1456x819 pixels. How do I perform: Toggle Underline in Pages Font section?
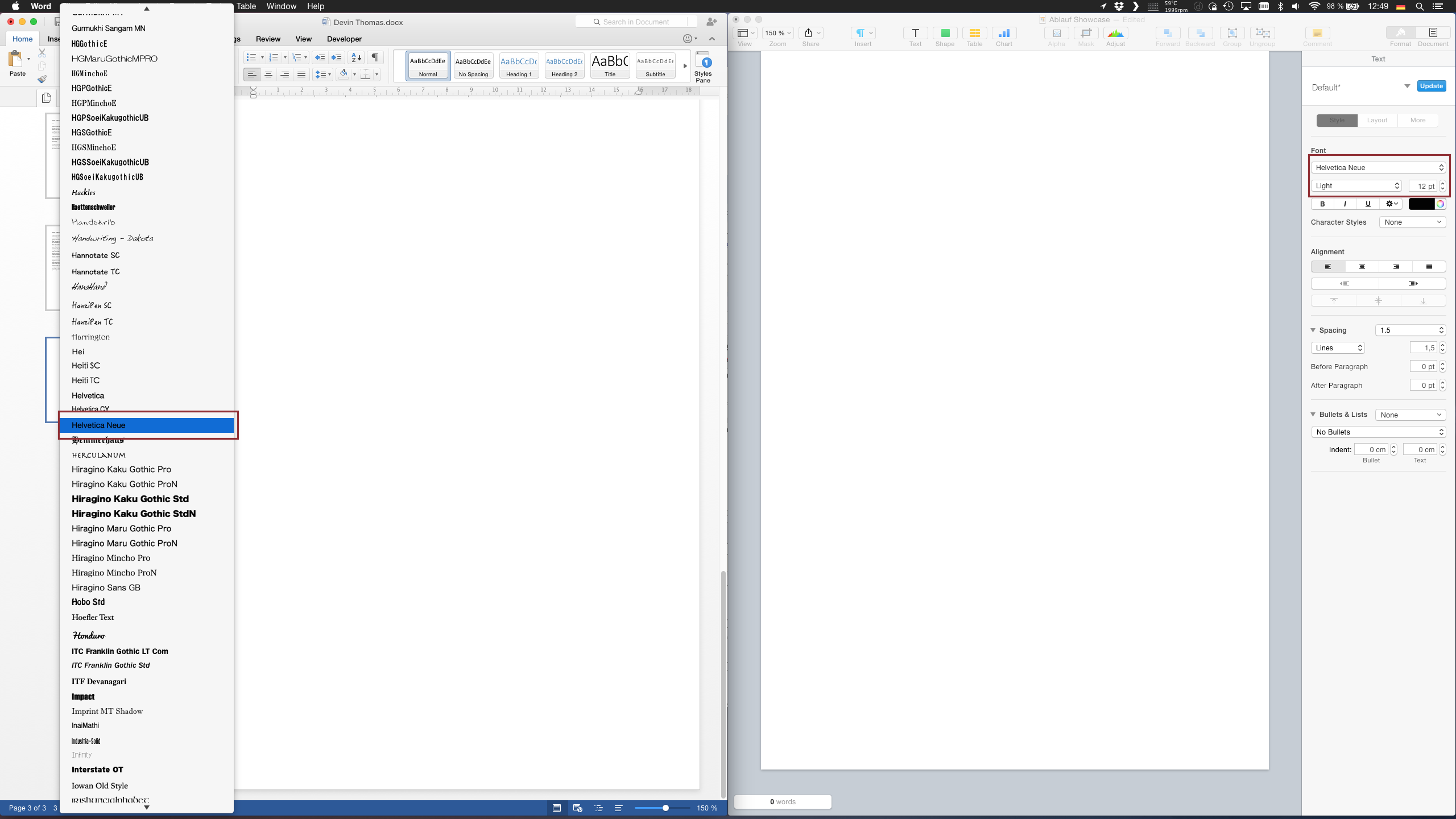click(x=1368, y=204)
